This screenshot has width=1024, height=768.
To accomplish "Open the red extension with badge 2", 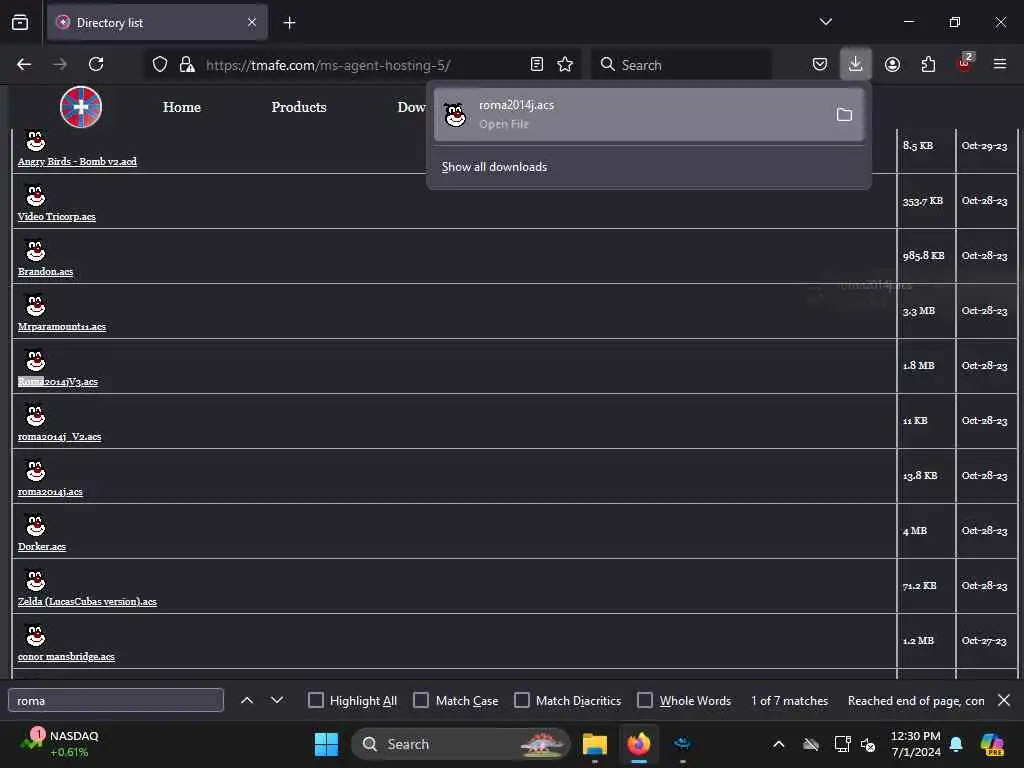I will (965, 63).
